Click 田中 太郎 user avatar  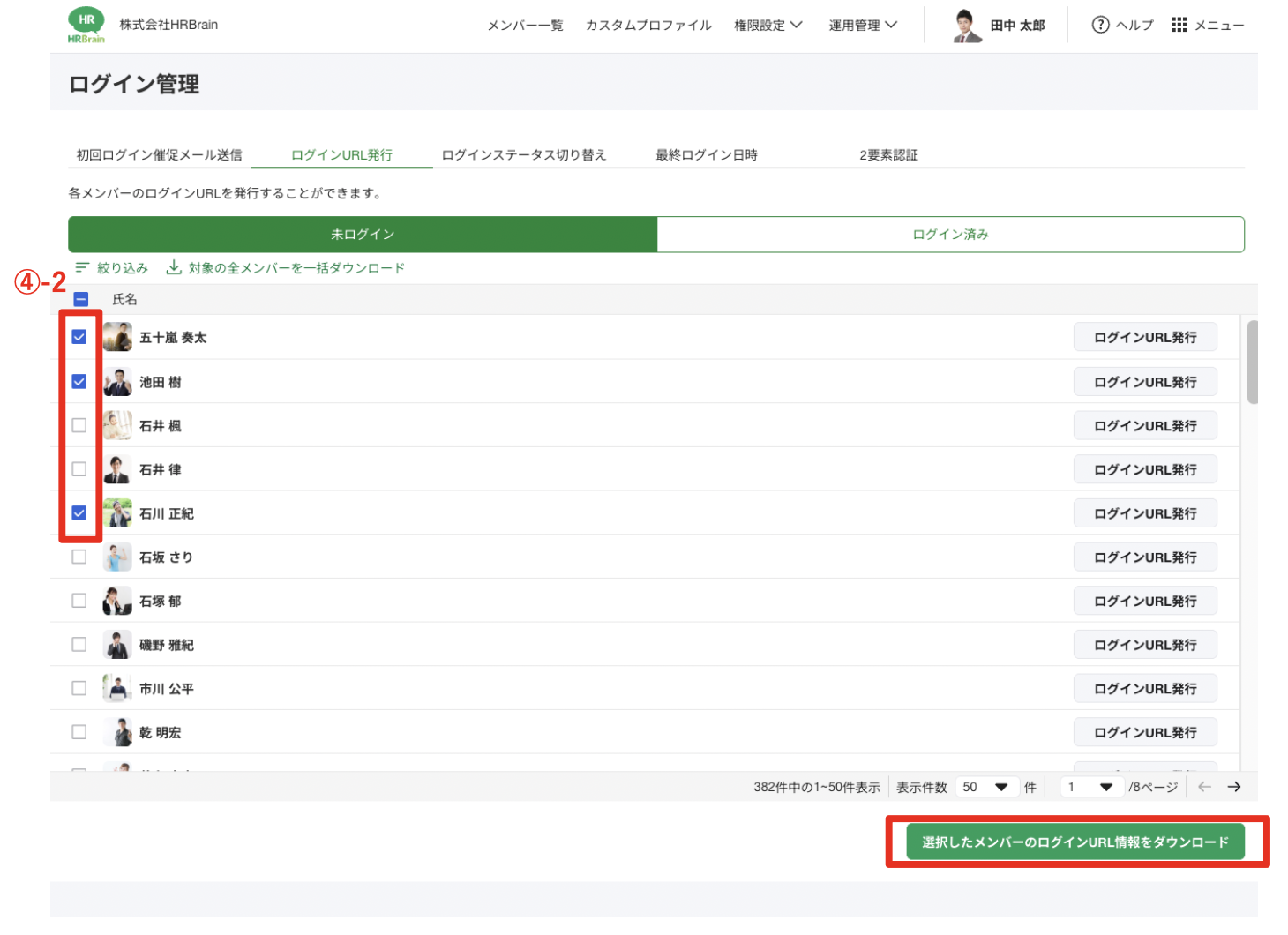[967, 26]
